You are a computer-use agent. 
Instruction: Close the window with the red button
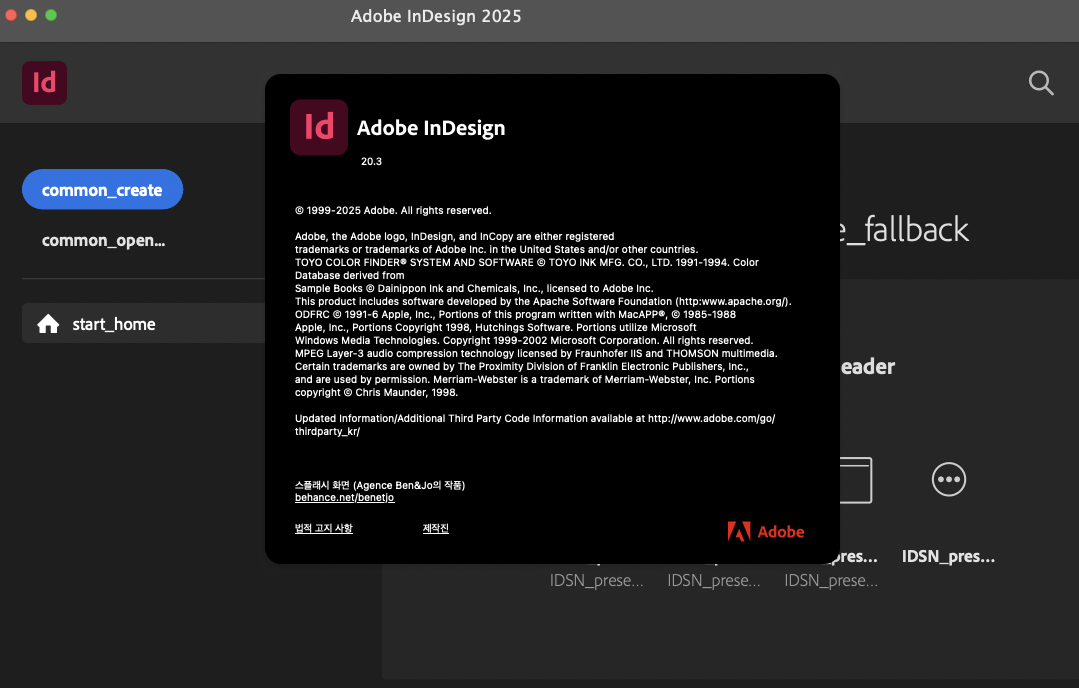click(x=11, y=15)
